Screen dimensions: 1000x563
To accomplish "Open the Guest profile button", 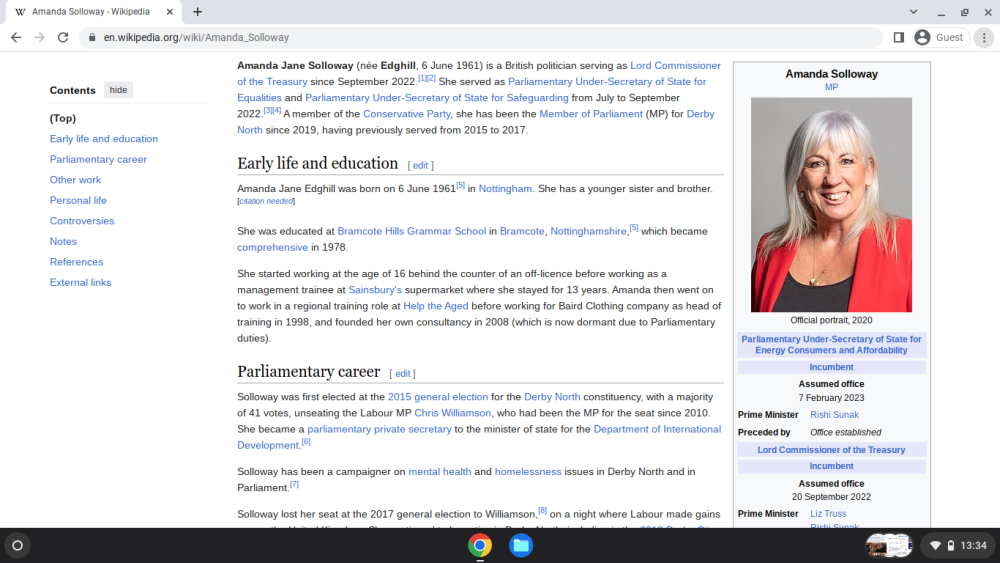I will 940,38.
